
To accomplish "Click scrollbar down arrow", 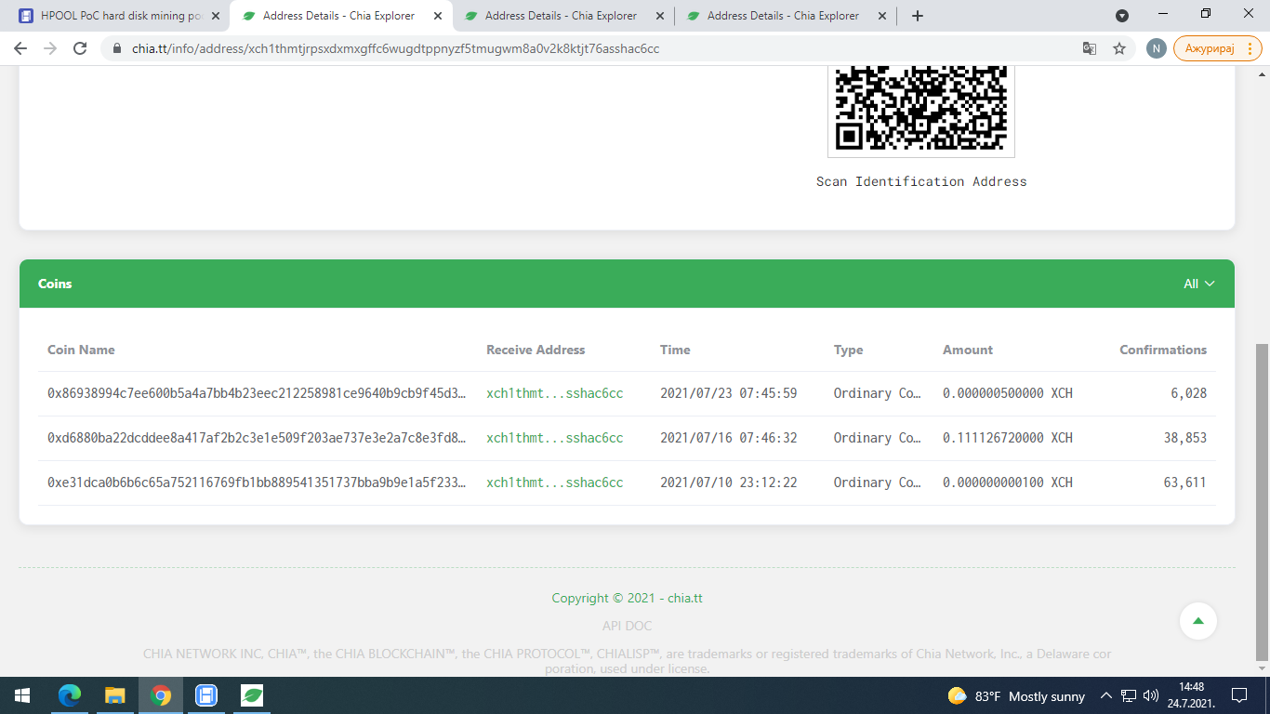I will (1262, 668).
